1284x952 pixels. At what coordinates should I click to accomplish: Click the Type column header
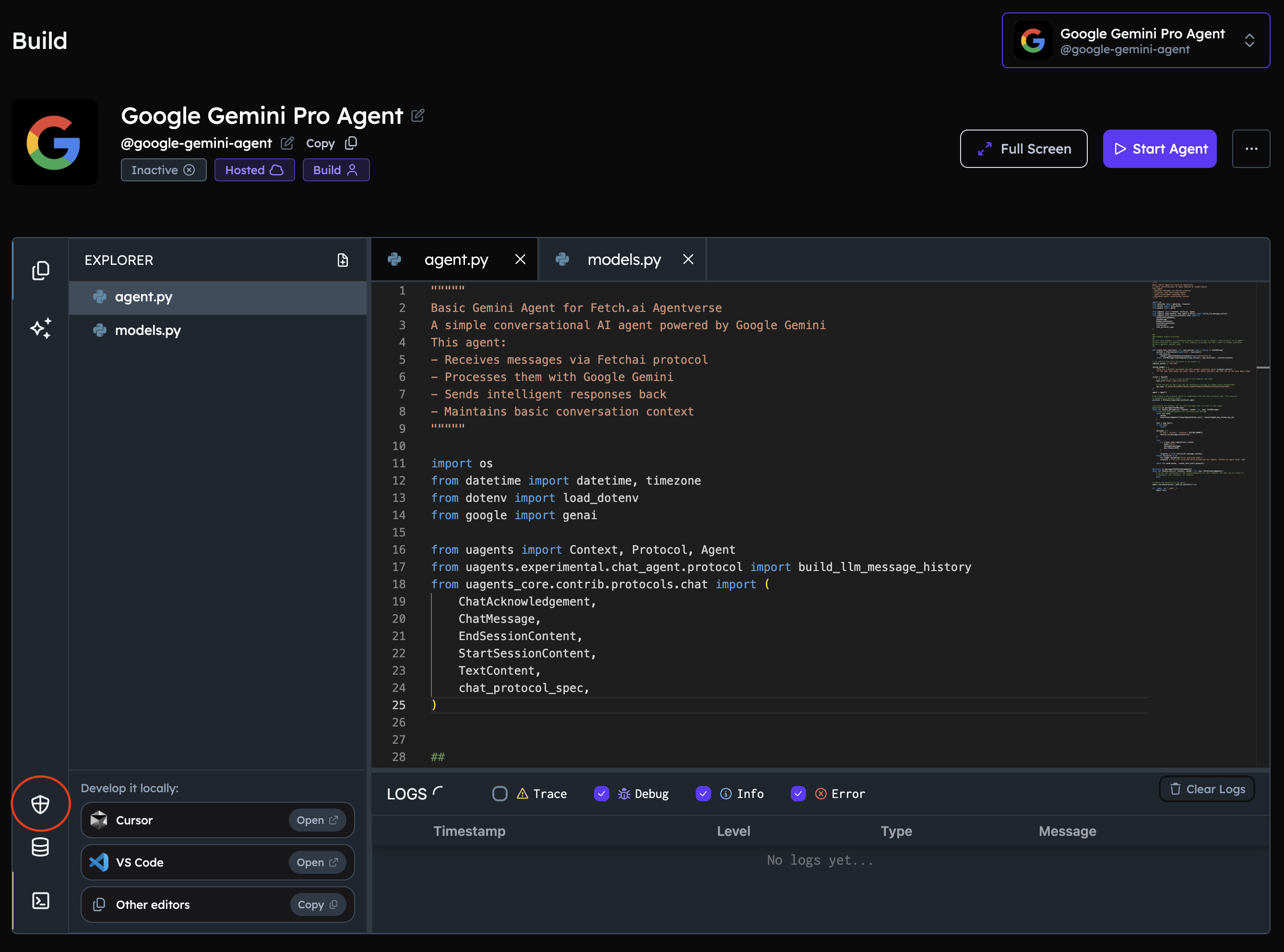pos(896,831)
